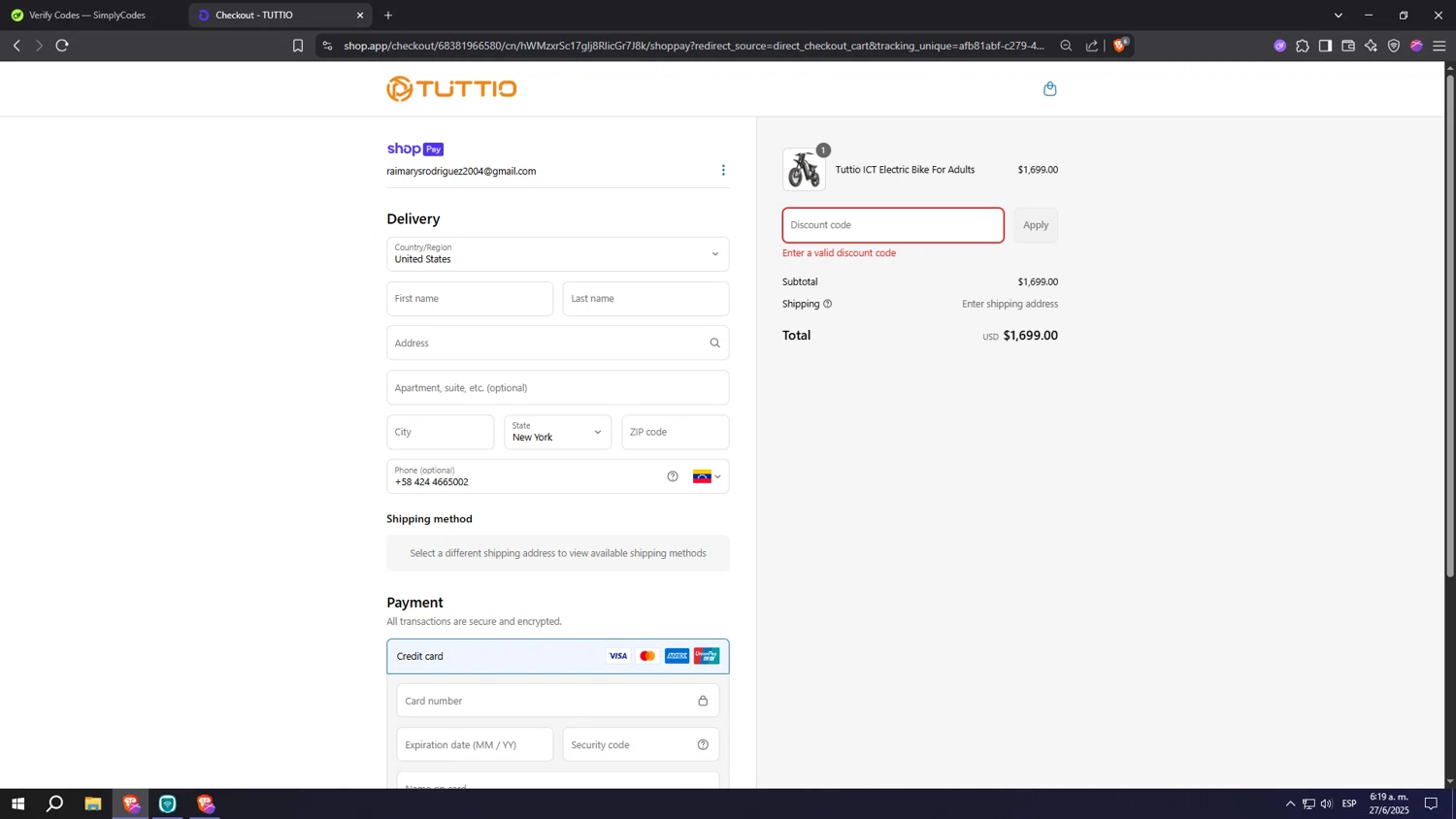1456x819 pixels.
Task: Show security code help icon
Action: coord(703,745)
